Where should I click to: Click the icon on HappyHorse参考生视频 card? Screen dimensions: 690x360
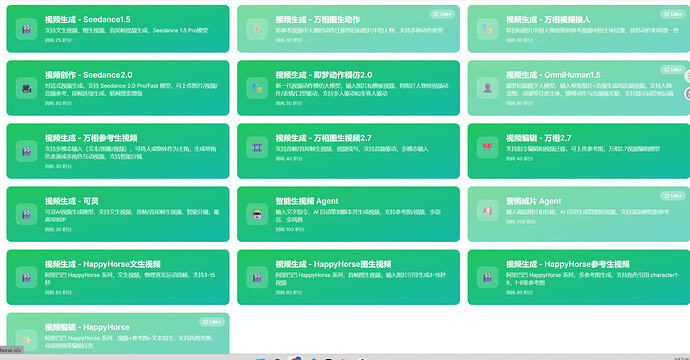[x=488, y=277]
